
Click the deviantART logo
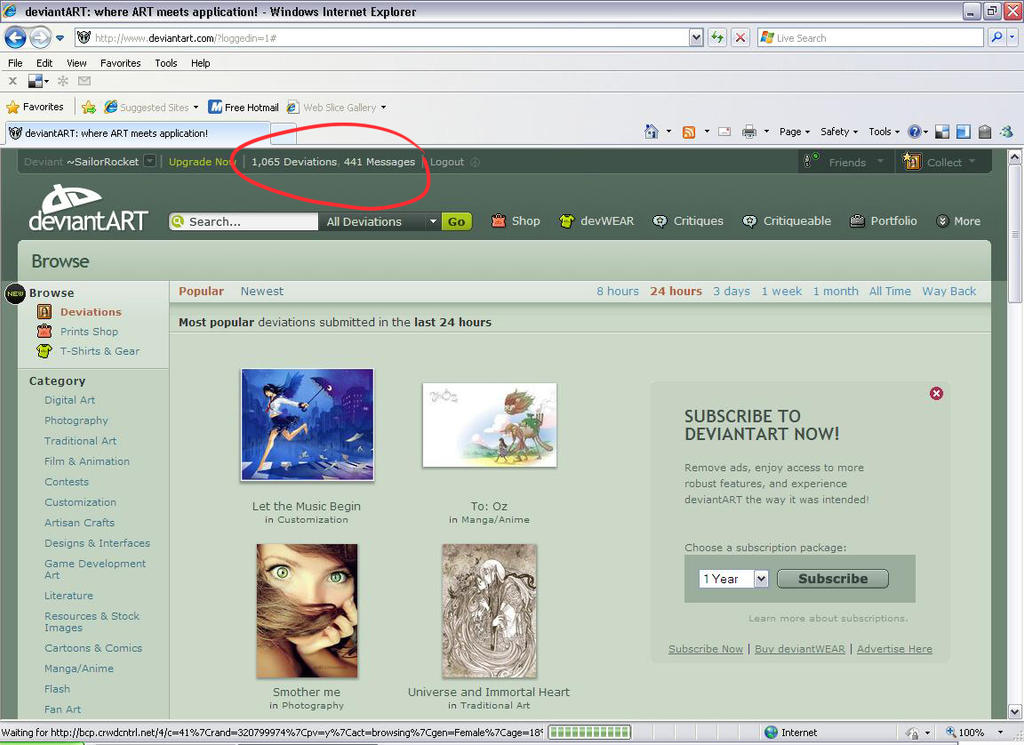point(88,208)
